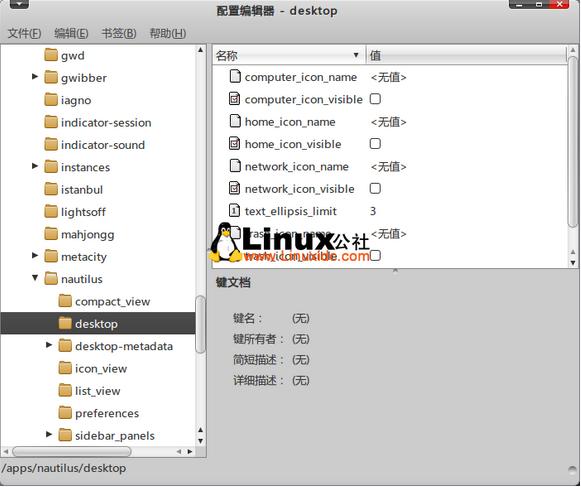
Task: Check the network_icon_visible checkbox
Action: click(x=375, y=188)
